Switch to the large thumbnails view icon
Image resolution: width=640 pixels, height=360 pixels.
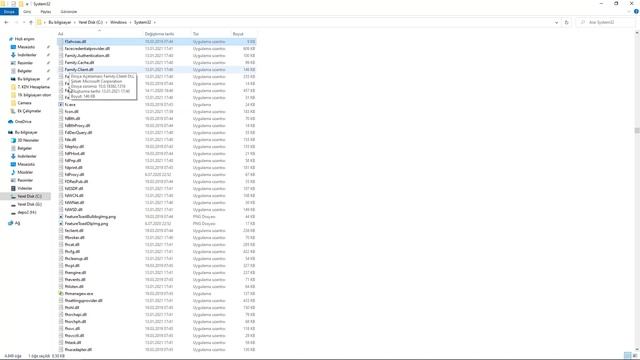tap(635, 356)
